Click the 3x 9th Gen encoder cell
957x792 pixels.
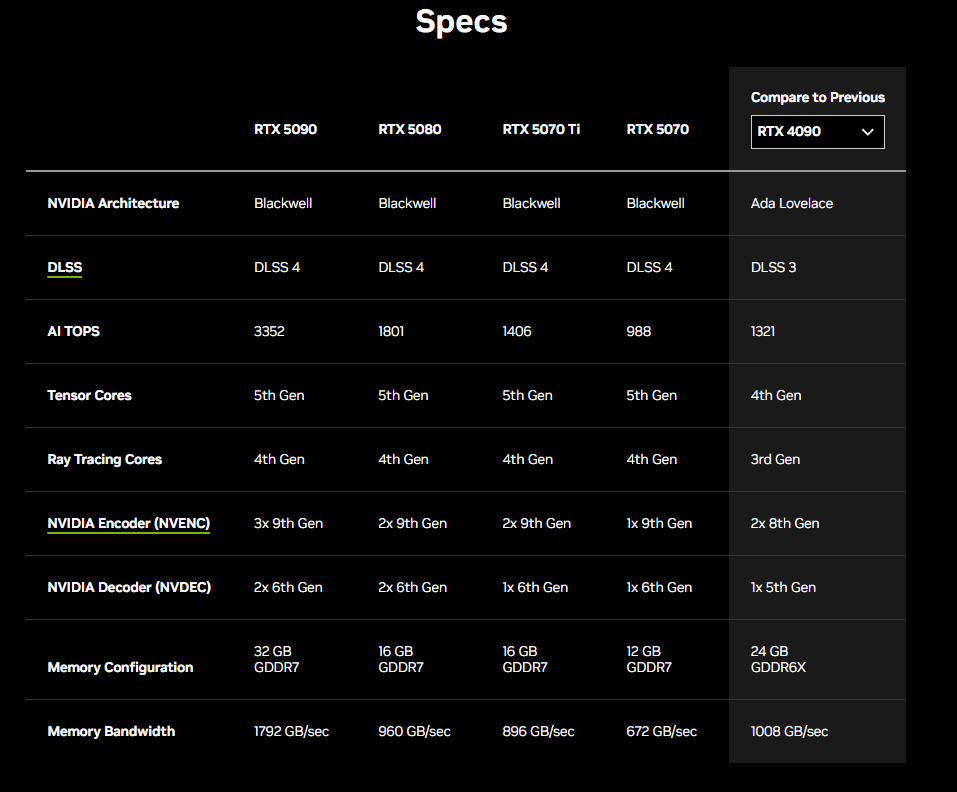tap(288, 524)
